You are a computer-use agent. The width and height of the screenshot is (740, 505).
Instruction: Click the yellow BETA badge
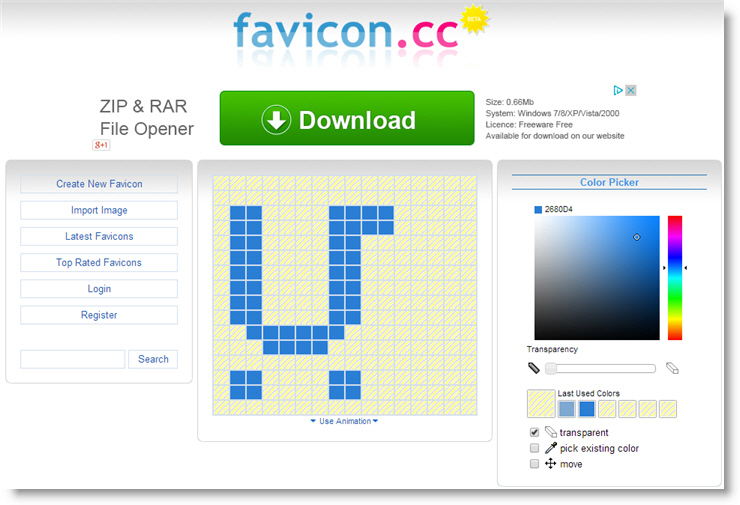(475, 19)
